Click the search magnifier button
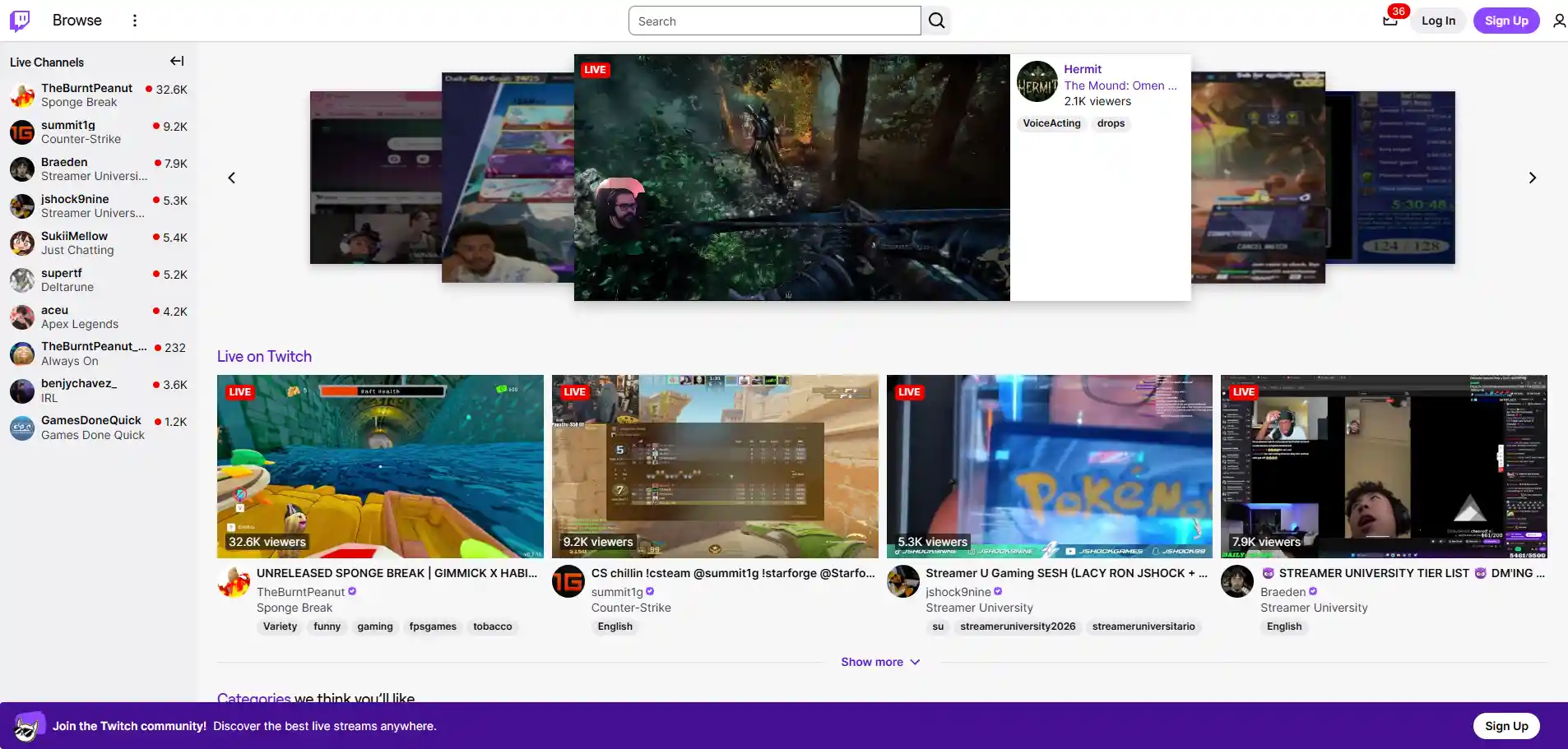The width and height of the screenshot is (1568, 749). tap(936, 21)
